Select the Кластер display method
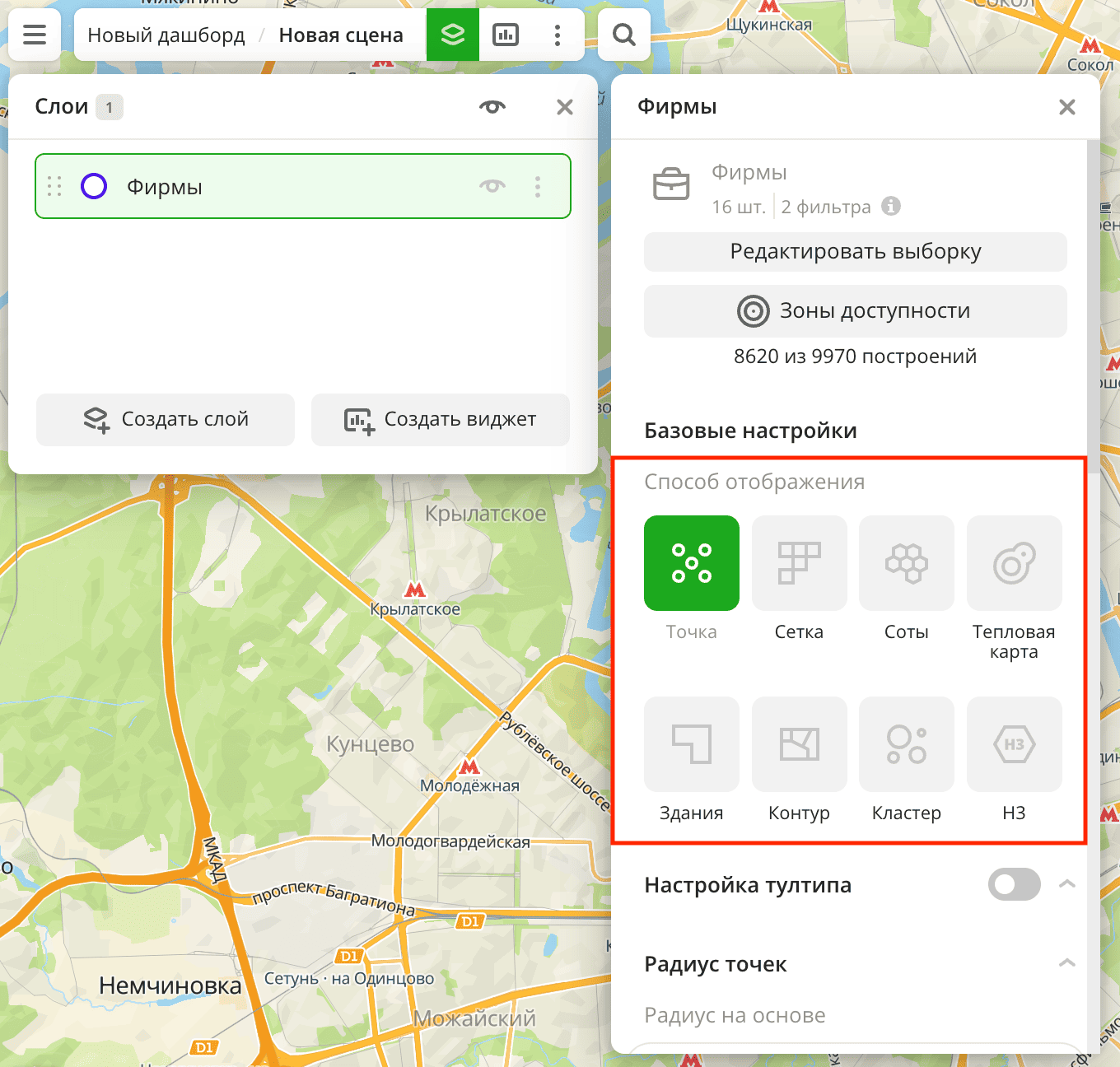The width and height of the screenshot is (1120, 1067). (x=906, y=744)
